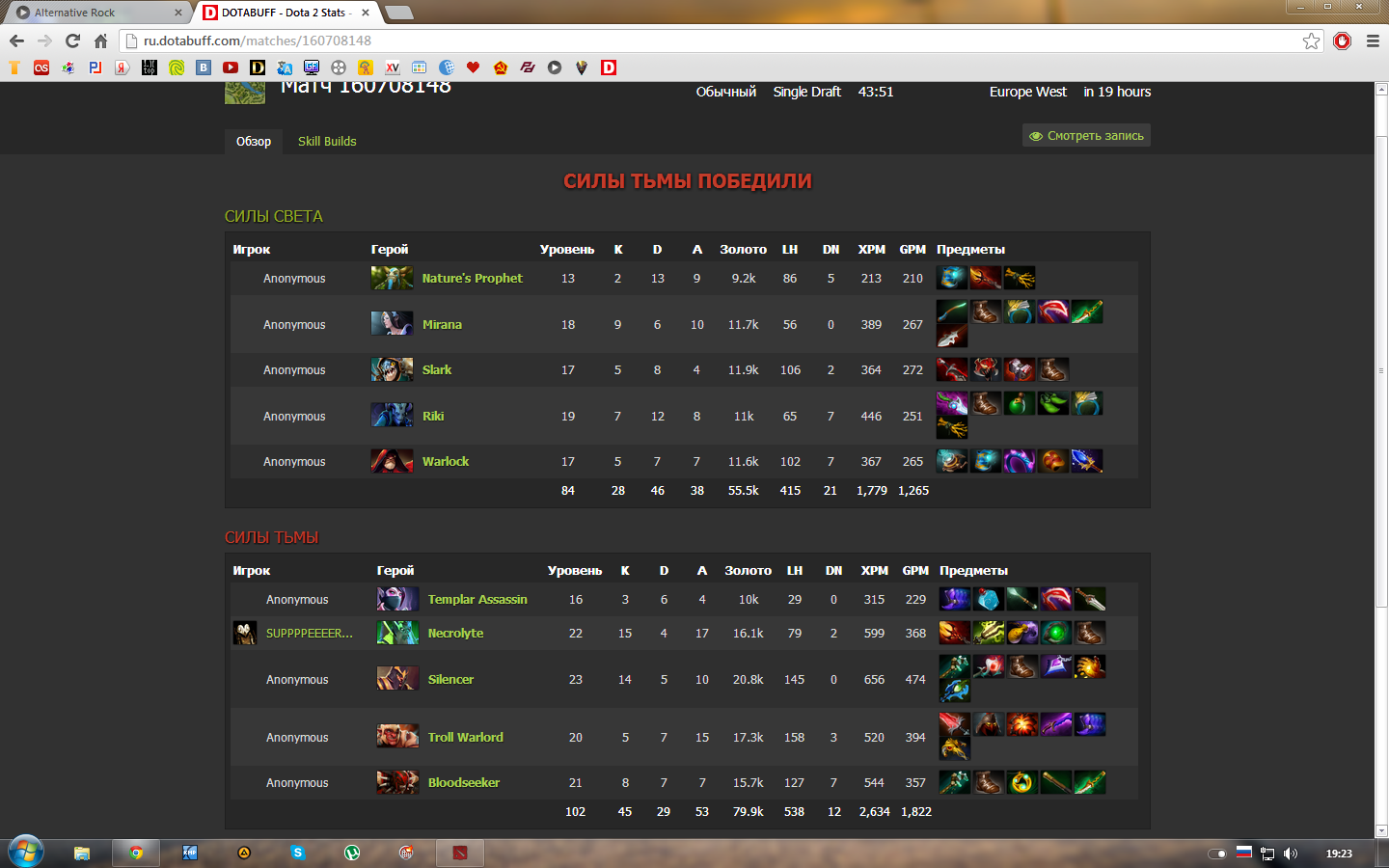Click the Nature's Prophet hero portrait
Screen dimensions: 1389x868
coord(392,278)
